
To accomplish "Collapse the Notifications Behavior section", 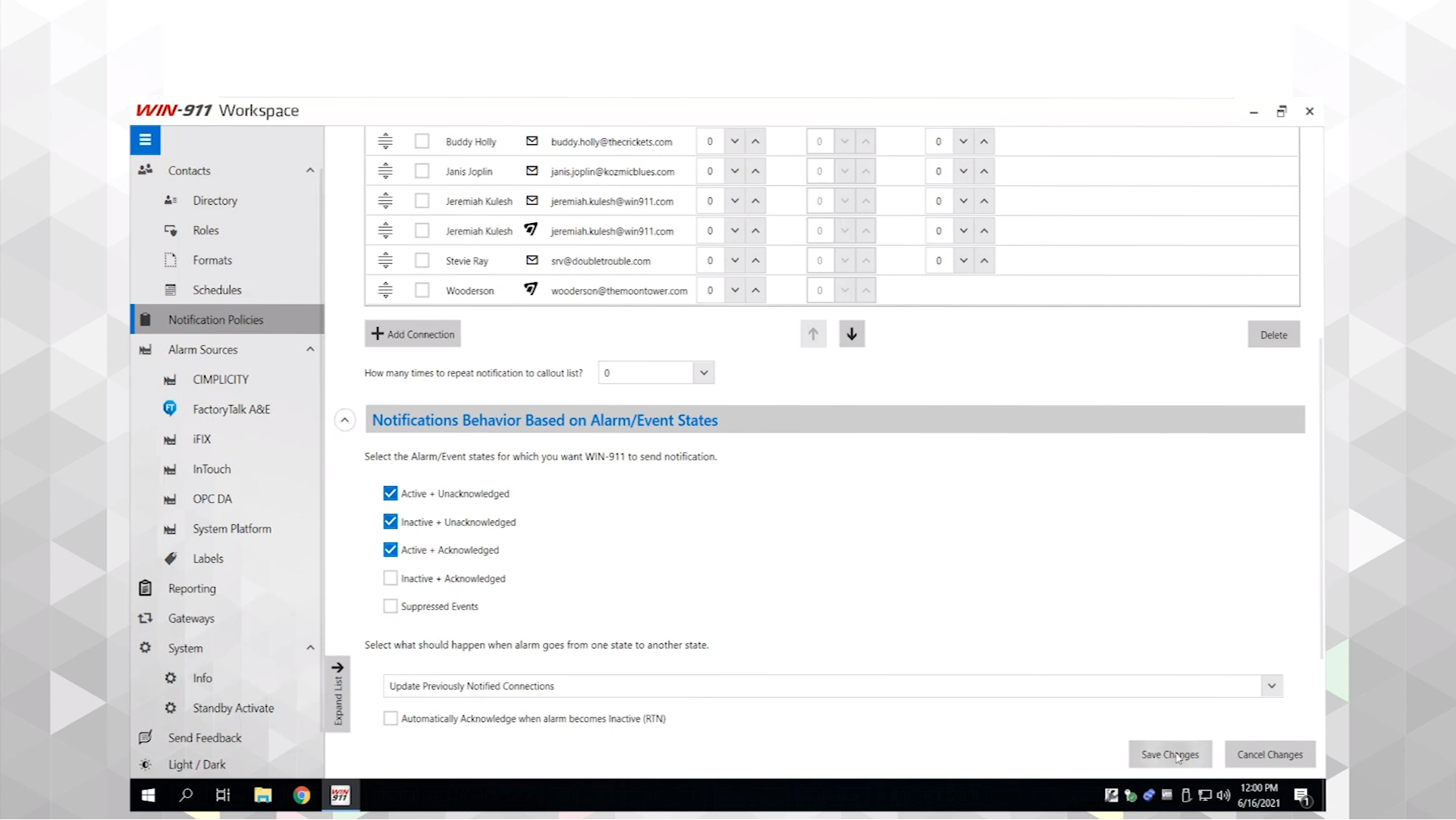I will tap(345, 420).
